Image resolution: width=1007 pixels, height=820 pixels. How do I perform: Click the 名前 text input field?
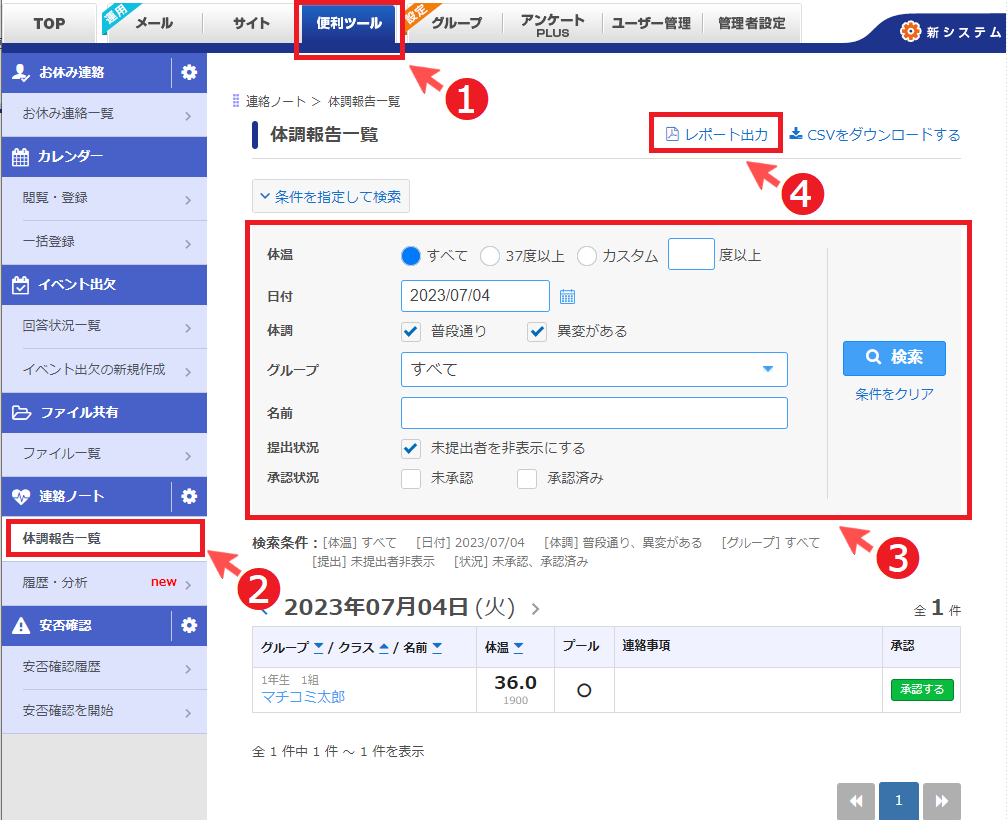click(x=594, y=413)
